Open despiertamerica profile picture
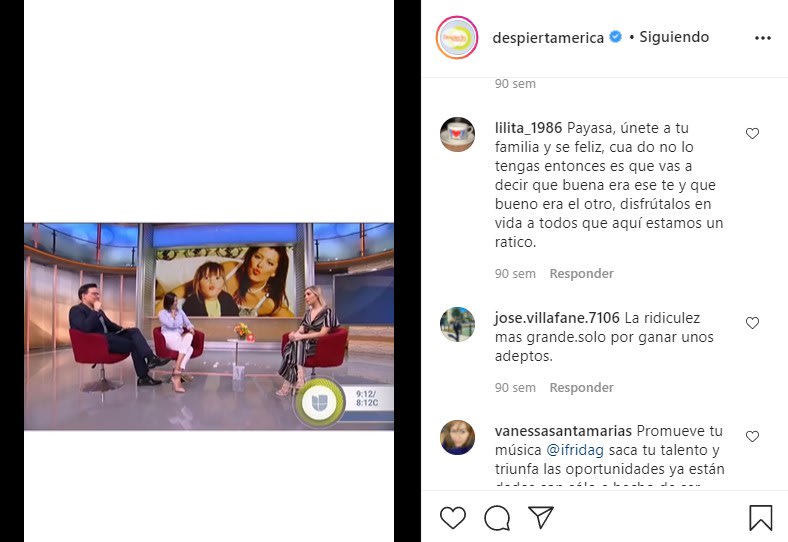 (457, 38)
